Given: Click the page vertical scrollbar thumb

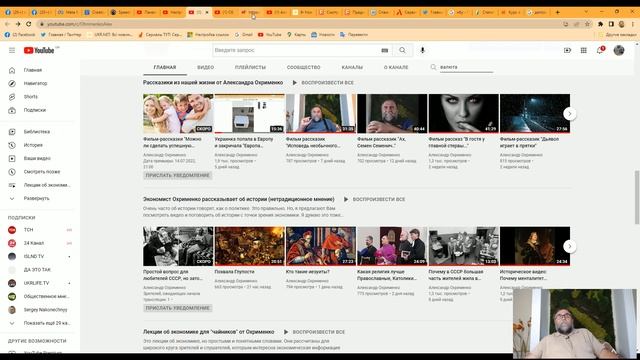Looking at the screenshot, I should (637, 197).
